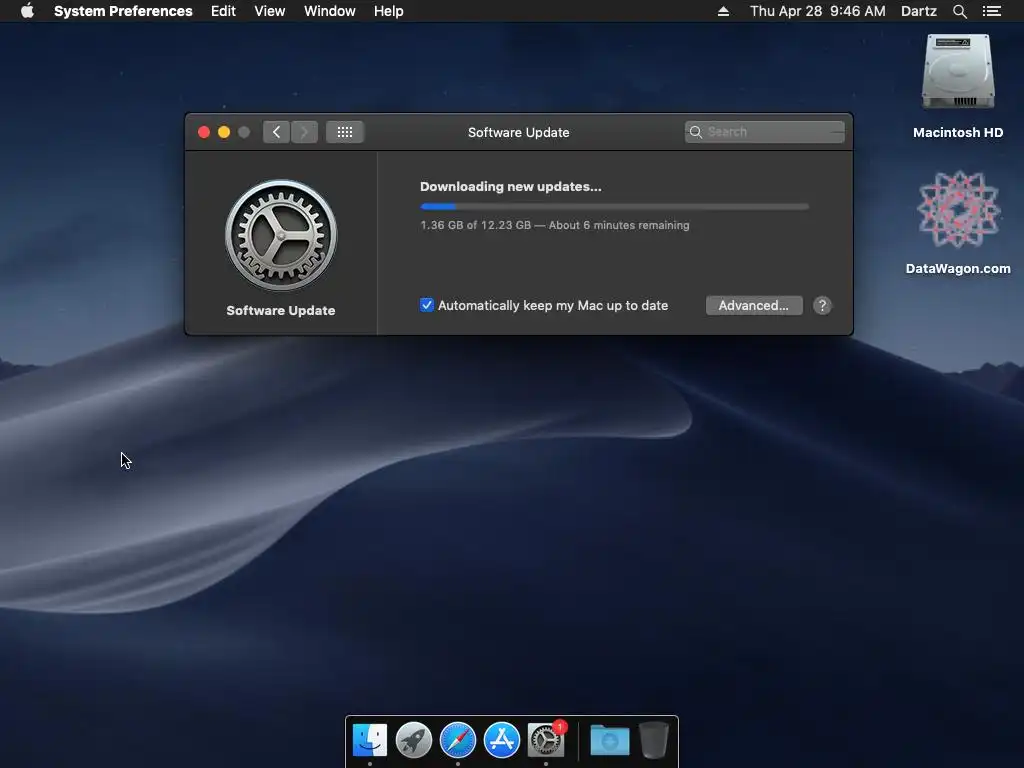1024x768 pixels.
Task: Click the 'Software Update' label under the gear
Action: pos(281,311)
